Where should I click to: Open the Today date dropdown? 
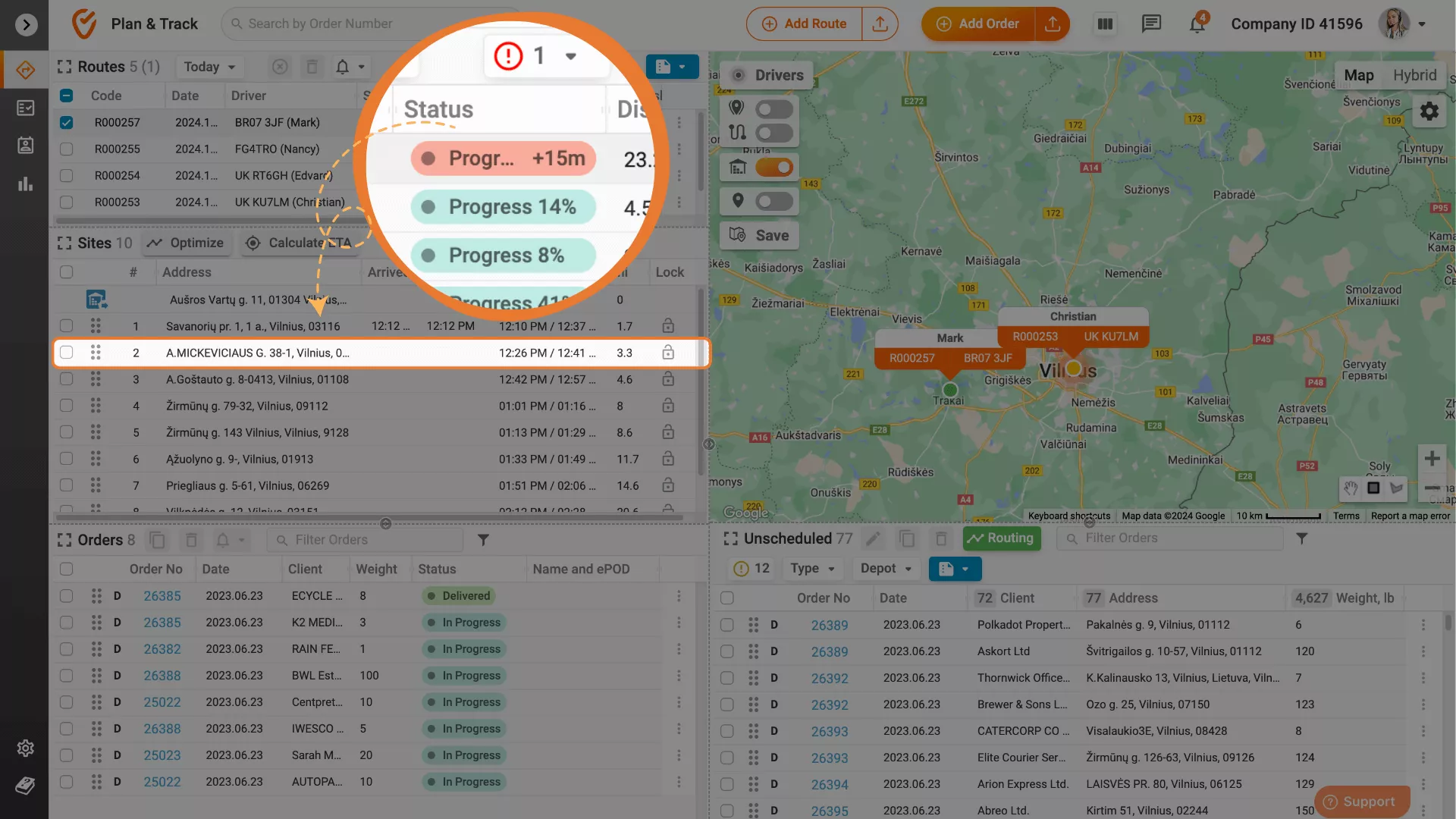pos(209,67)
